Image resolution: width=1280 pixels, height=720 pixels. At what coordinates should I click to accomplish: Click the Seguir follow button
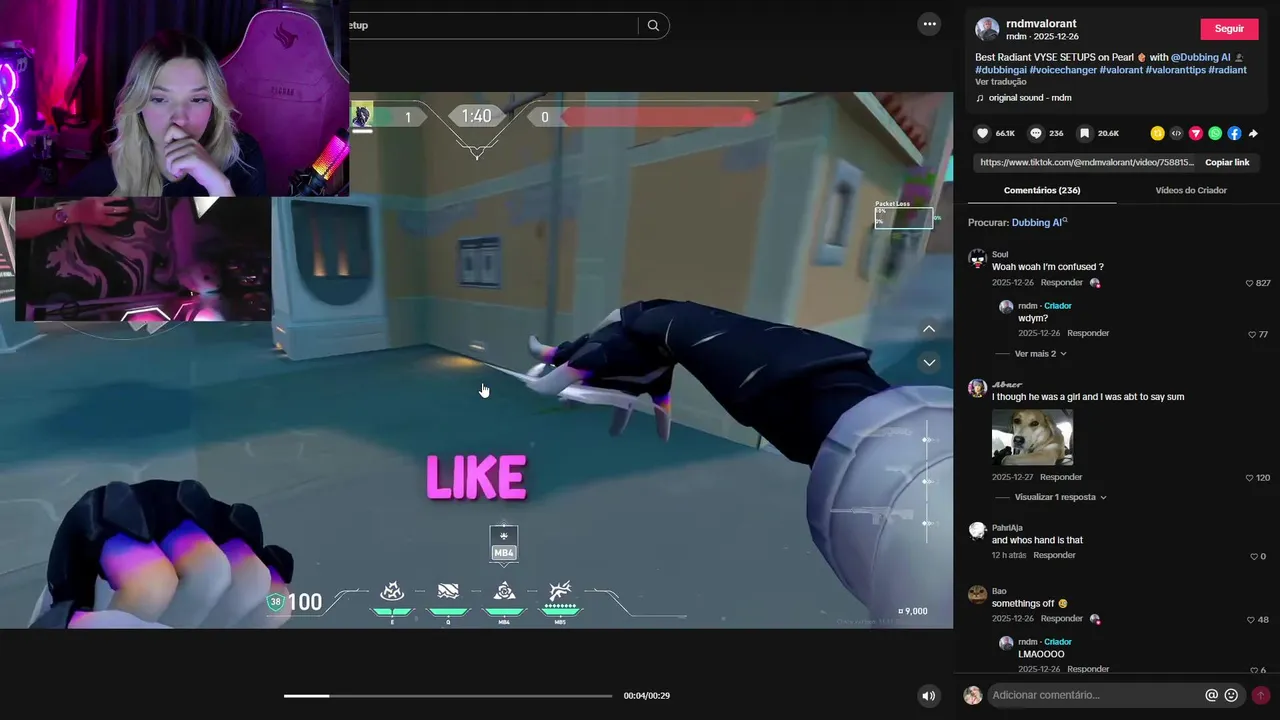click(x=1229, y=29)
